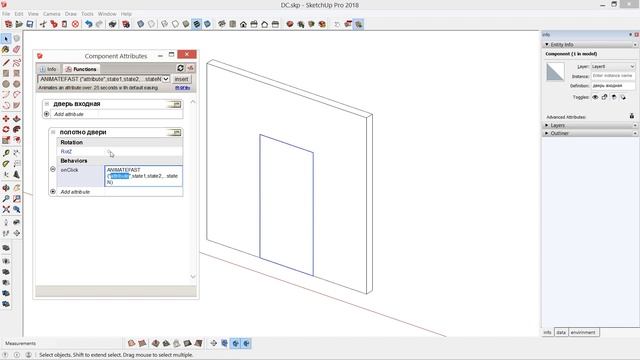Viewport: 640px width, 360px height.
Task: Choose the Eraser tool
Action: pos(16,49)
